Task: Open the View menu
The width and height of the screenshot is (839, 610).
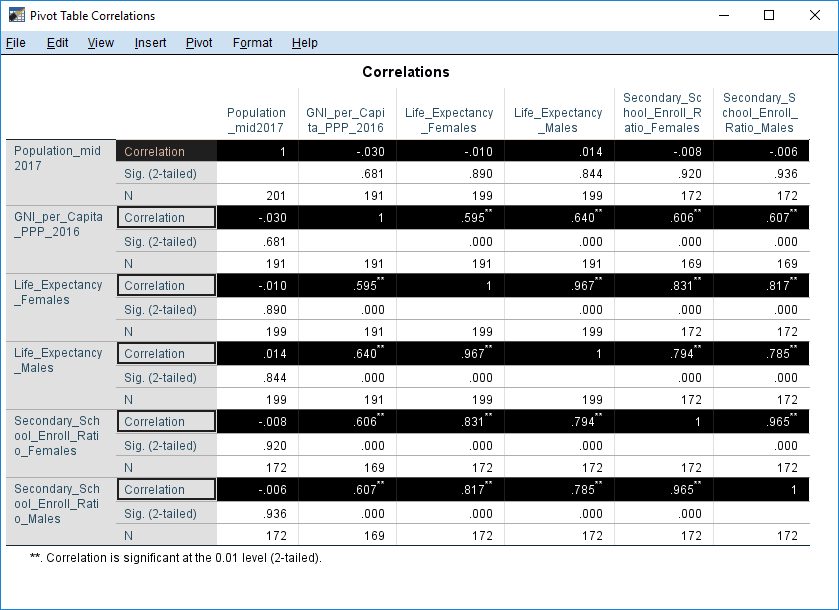Action: click(101, 43)
